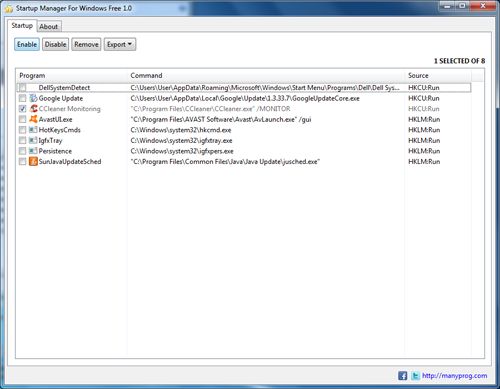This screenshot has width=500, height=389.
Task: Click the SunJavaUpdateSched Java icon
Action: 33,162
